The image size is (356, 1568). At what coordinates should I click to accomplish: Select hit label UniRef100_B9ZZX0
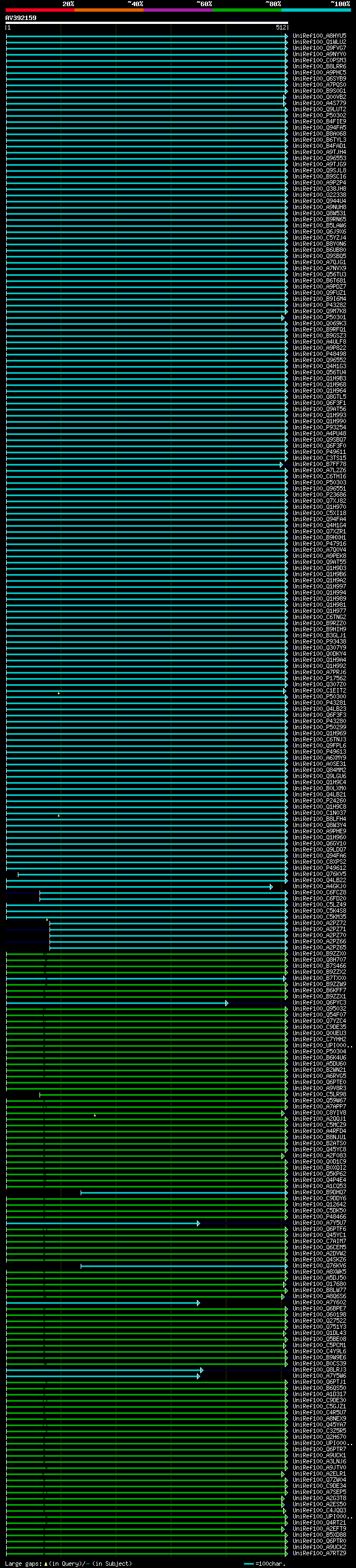point(319,953)
